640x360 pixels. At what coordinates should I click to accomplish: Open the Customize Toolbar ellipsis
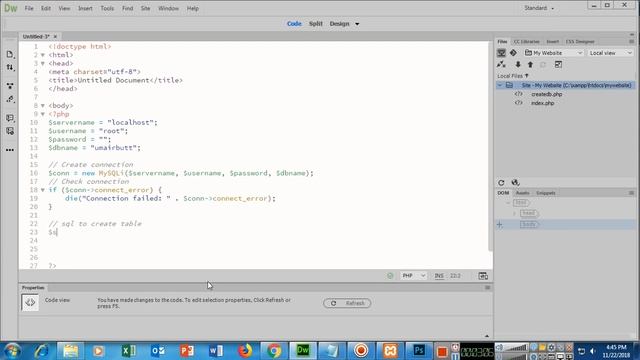(x=10, y=150)
